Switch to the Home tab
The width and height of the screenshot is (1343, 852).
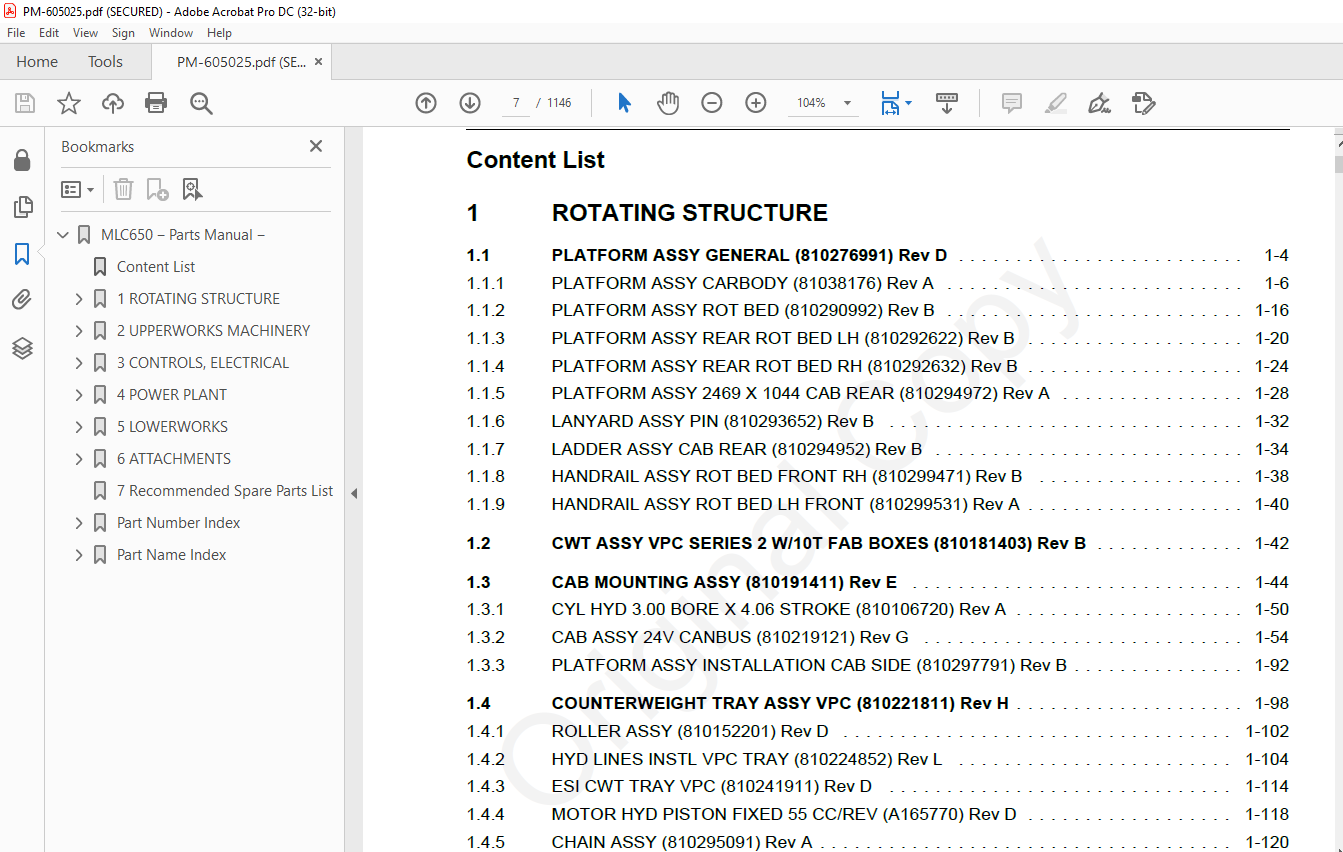pyautogui.click(x=37, y=62)
